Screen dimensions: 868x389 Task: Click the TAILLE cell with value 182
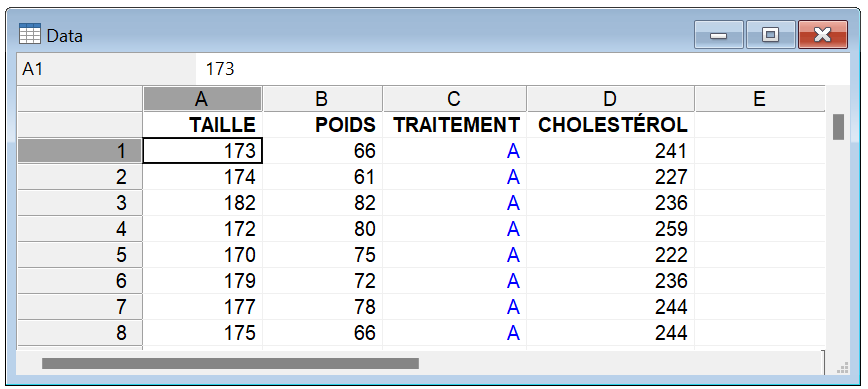coord(203,203)
